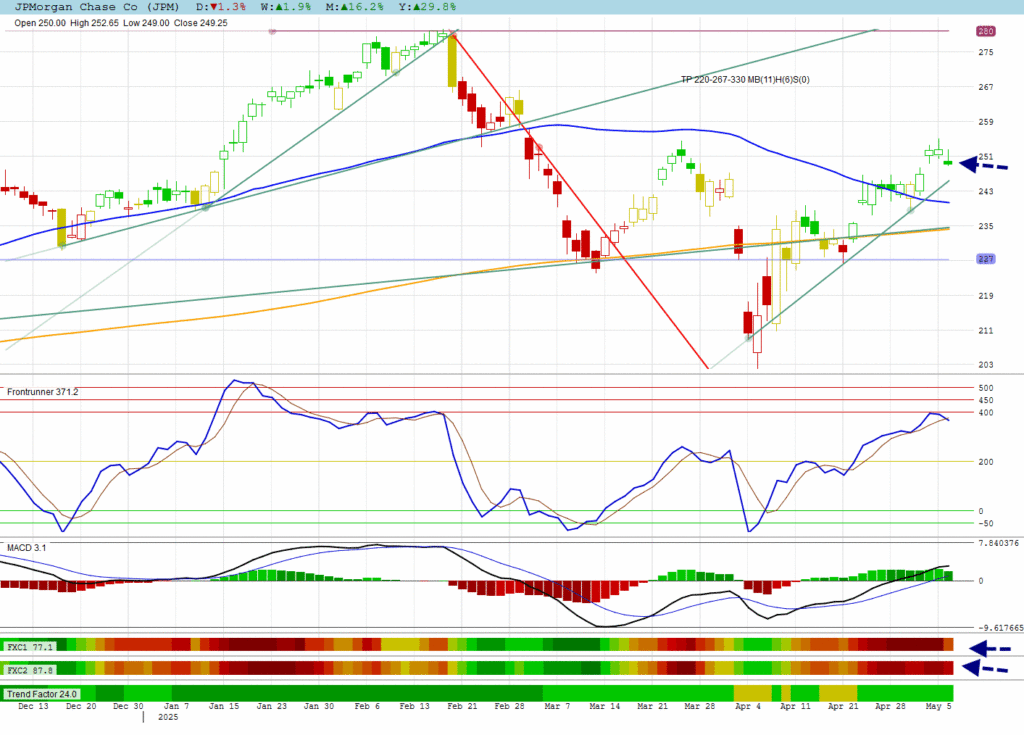Click the red 280 price level badge
Viewport: 1024px width, 735px height.
click(x=985, y=31)
